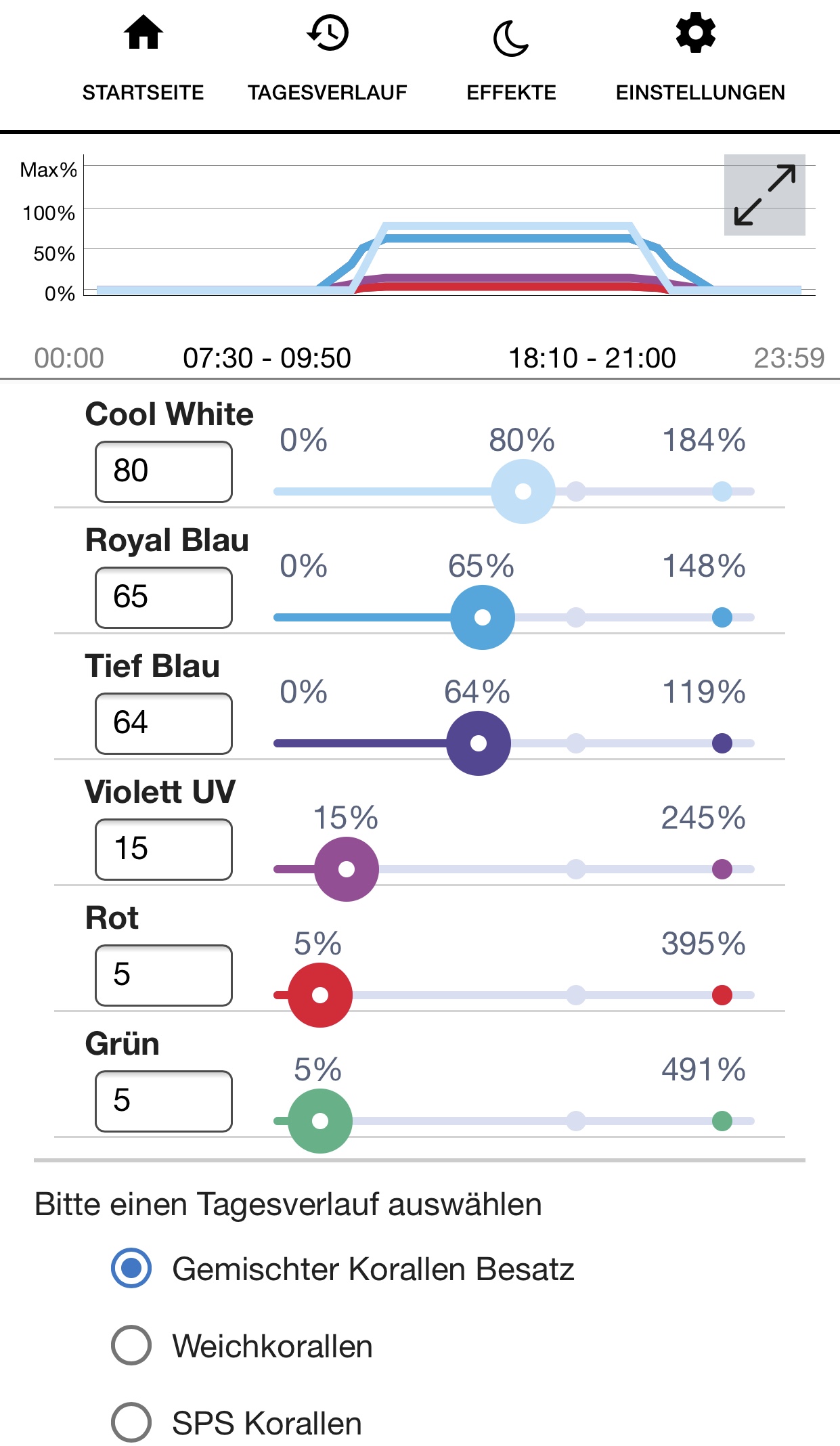Tap the moon icon for Effekte

tap(511, 38)
